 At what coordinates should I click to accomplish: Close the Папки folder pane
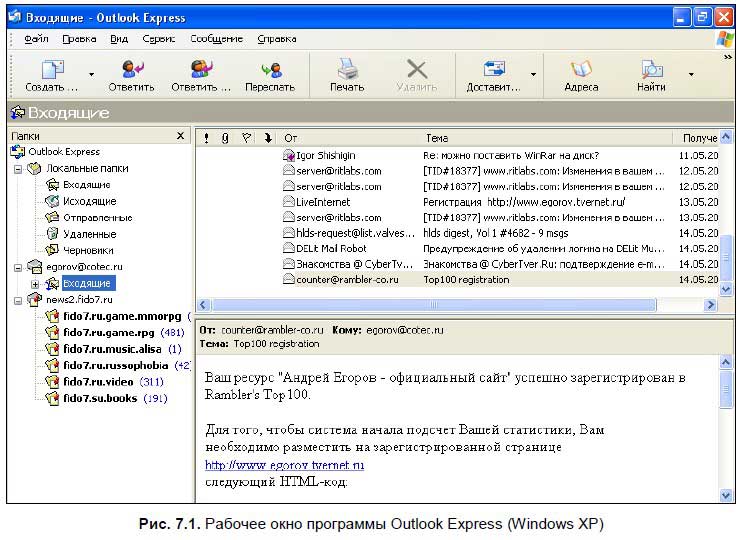(180, 136)
